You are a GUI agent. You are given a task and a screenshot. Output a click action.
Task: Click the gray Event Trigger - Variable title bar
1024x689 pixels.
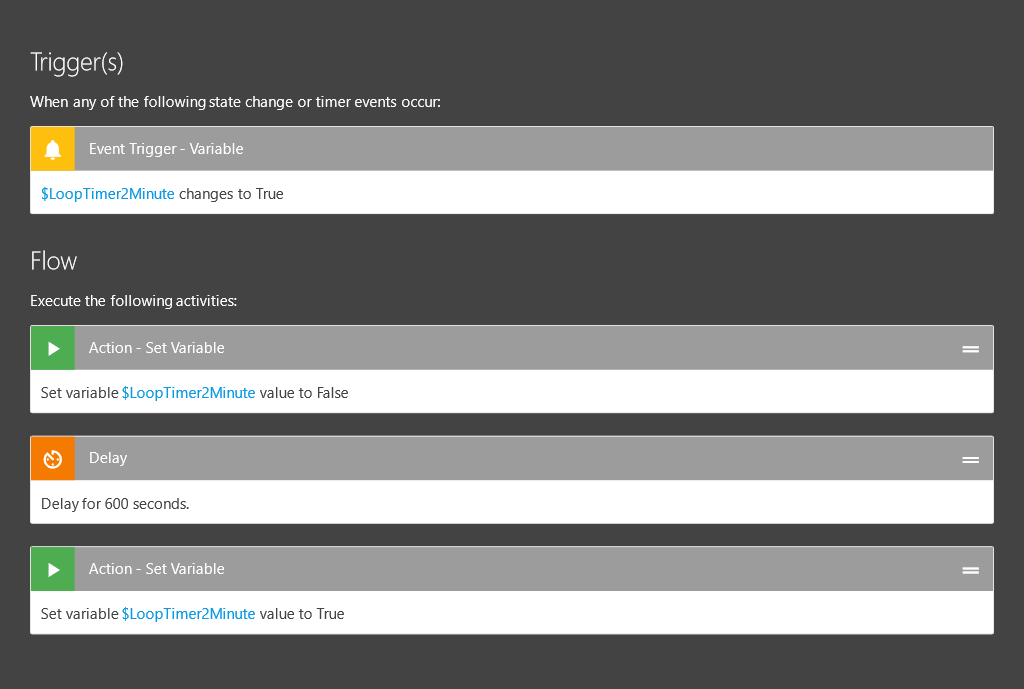tap(400, 148)
